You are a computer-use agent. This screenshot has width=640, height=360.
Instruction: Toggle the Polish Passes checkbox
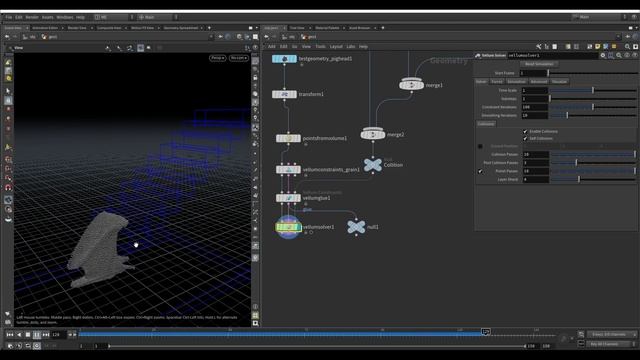(480, 171)
